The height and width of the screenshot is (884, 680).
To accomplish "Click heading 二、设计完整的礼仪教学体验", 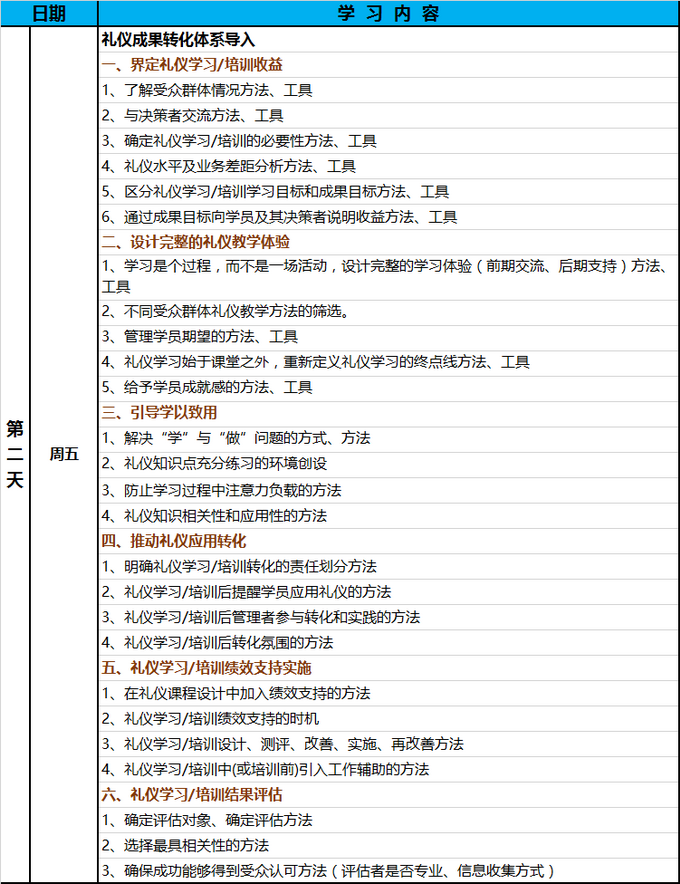I will pyautogui.click(x=196, y=242).
